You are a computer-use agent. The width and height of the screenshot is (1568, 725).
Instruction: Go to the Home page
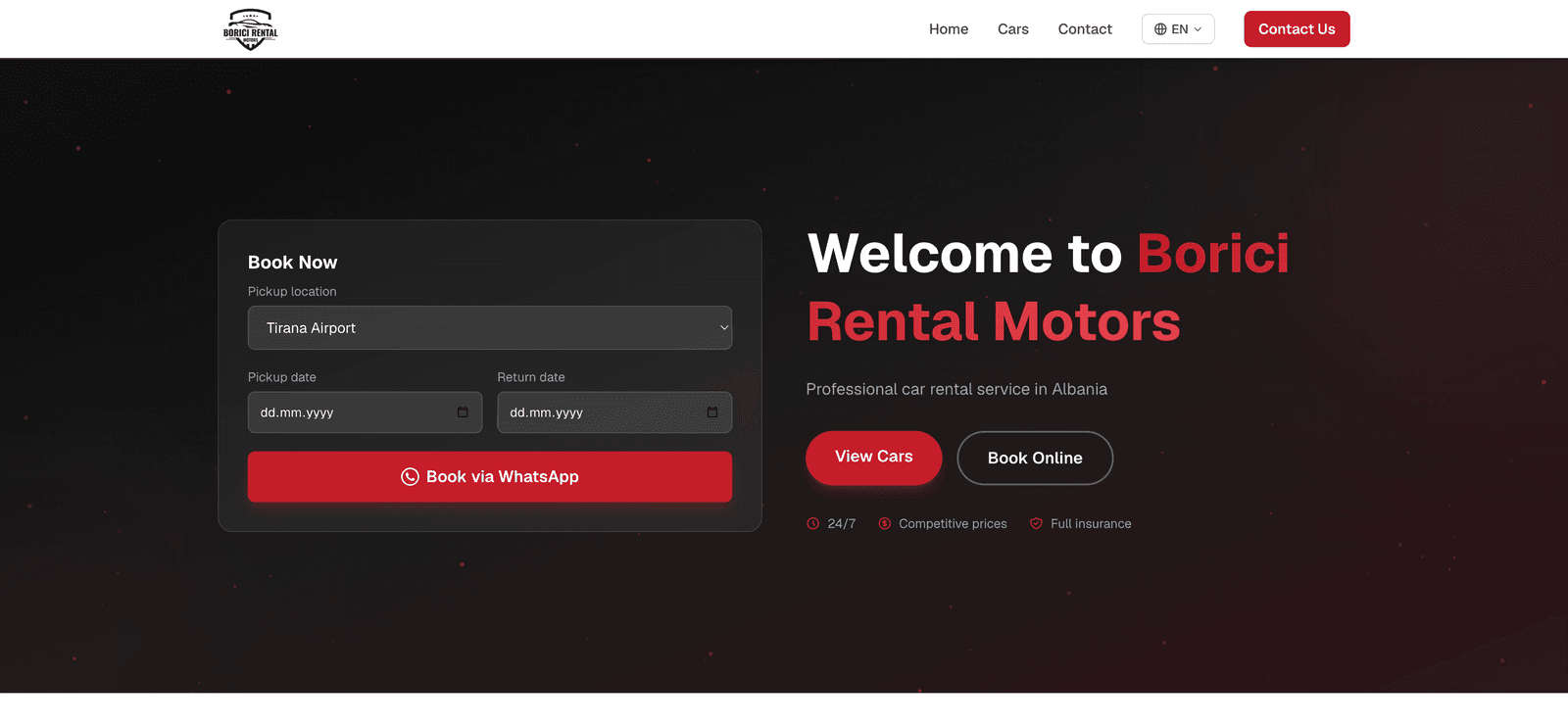tap(949, 29)
